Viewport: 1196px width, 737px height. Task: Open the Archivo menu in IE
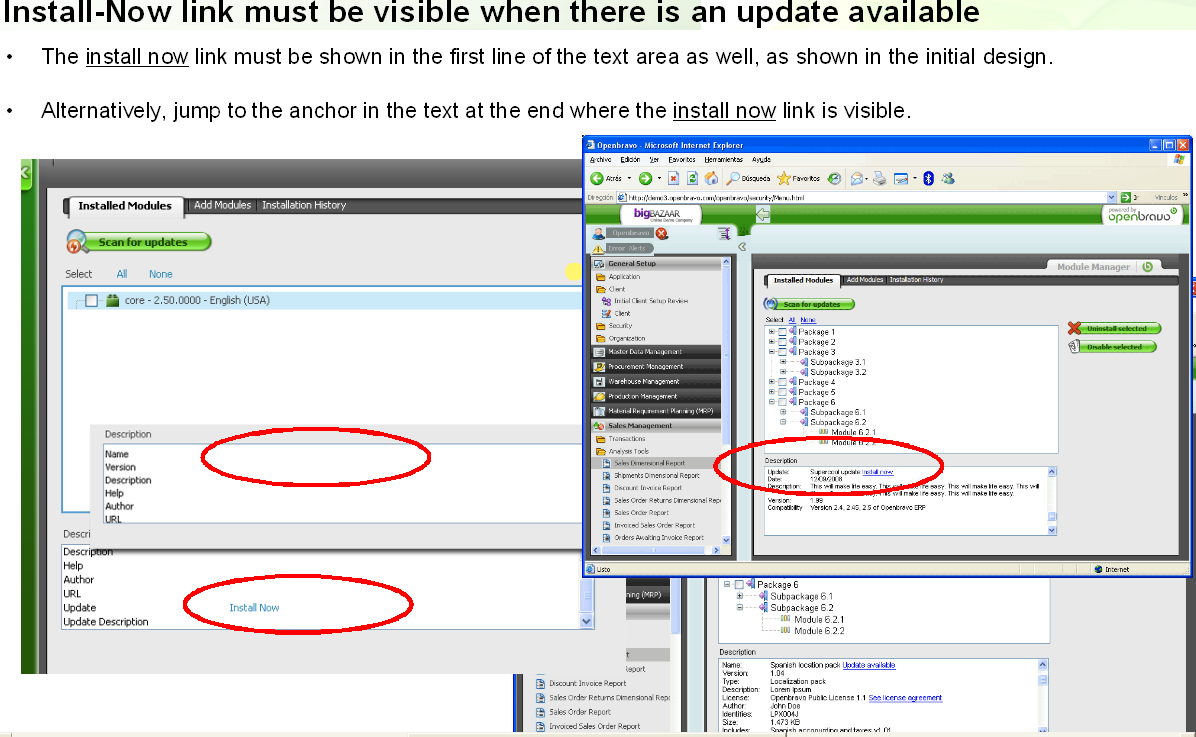600,159
